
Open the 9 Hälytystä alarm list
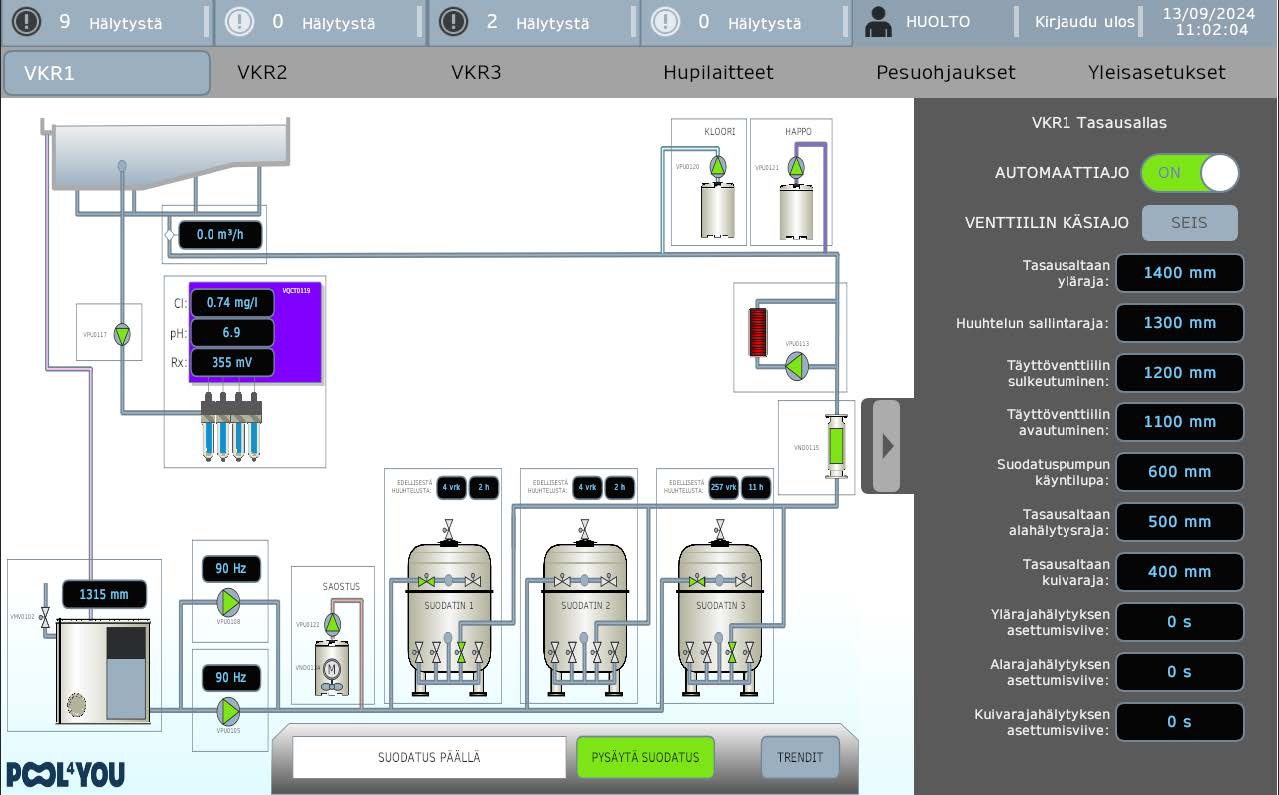(105, 22)
